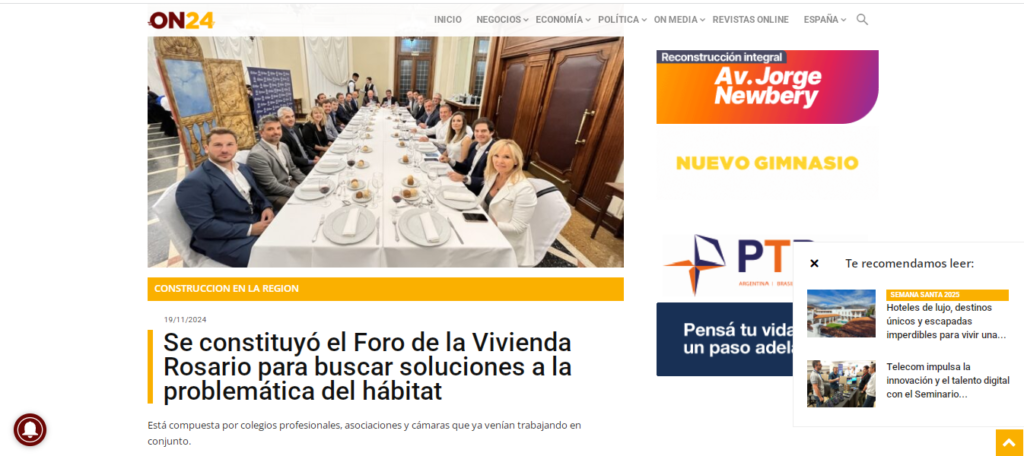Click the hotel thumbnail in recommendations
Screen dimensions: 1024x456
coord(841,314)
